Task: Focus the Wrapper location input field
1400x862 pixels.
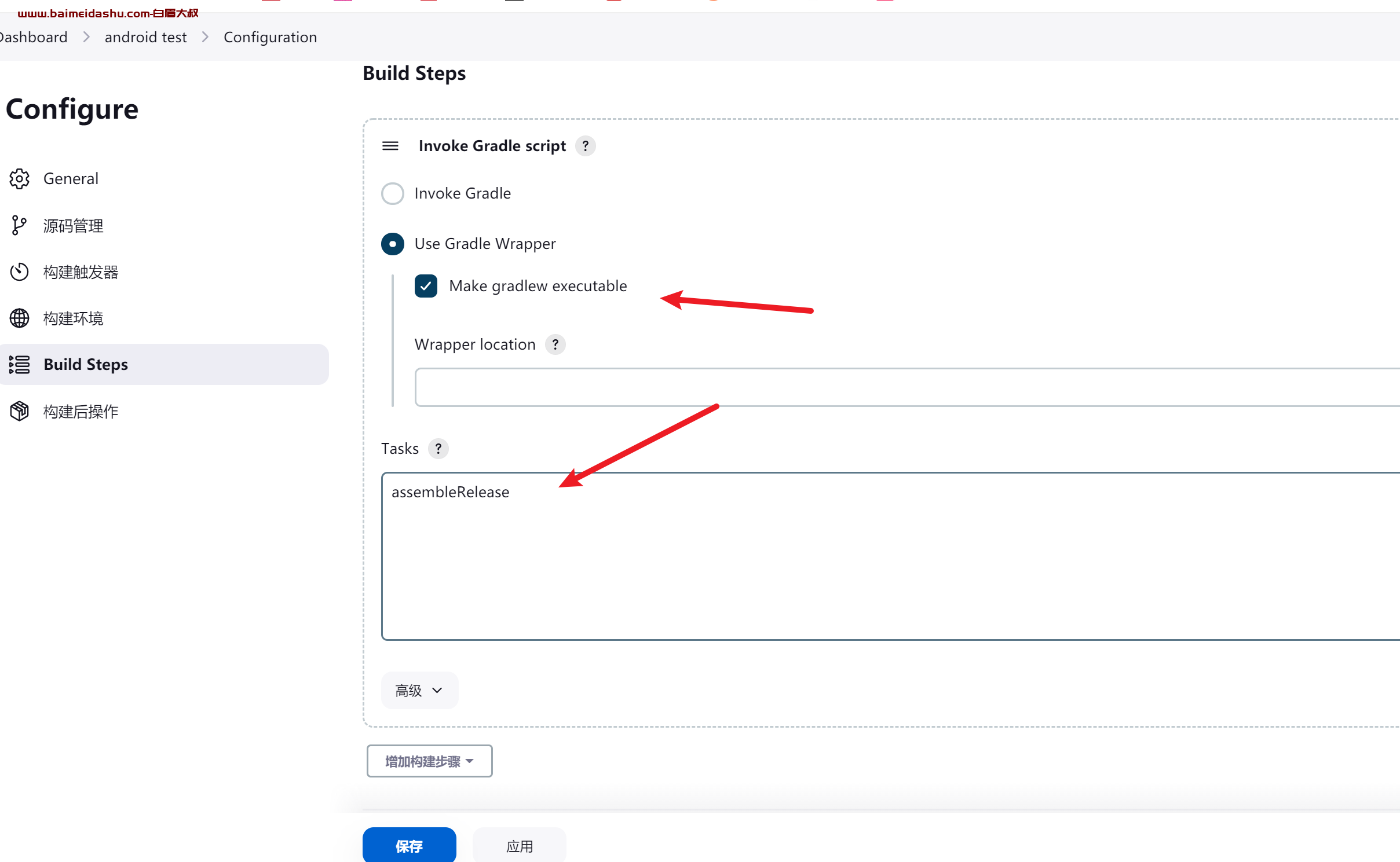Action: [x=907, y=387]
